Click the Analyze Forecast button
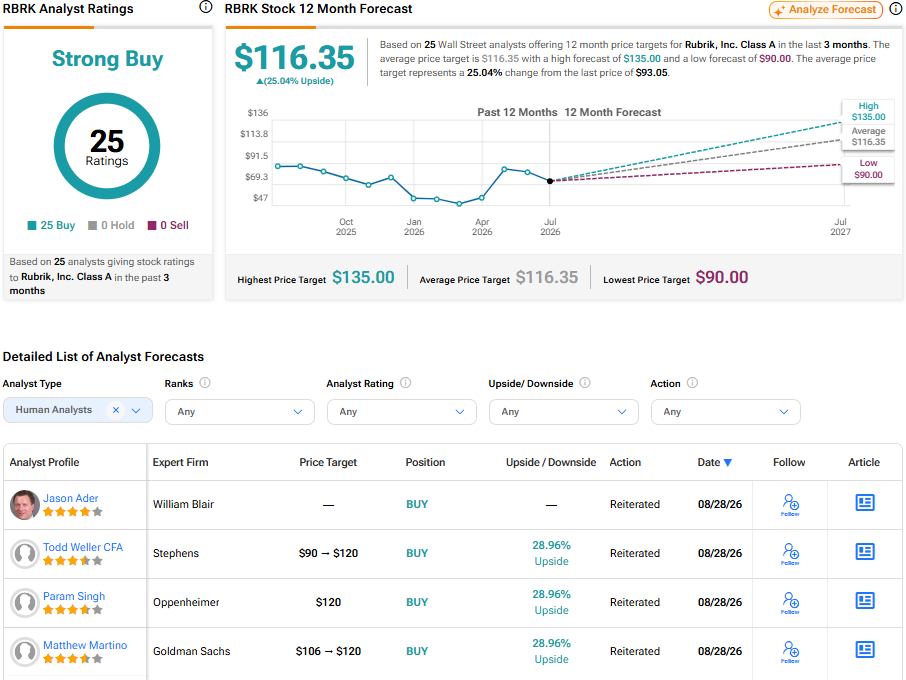 (x=826, y=10)
